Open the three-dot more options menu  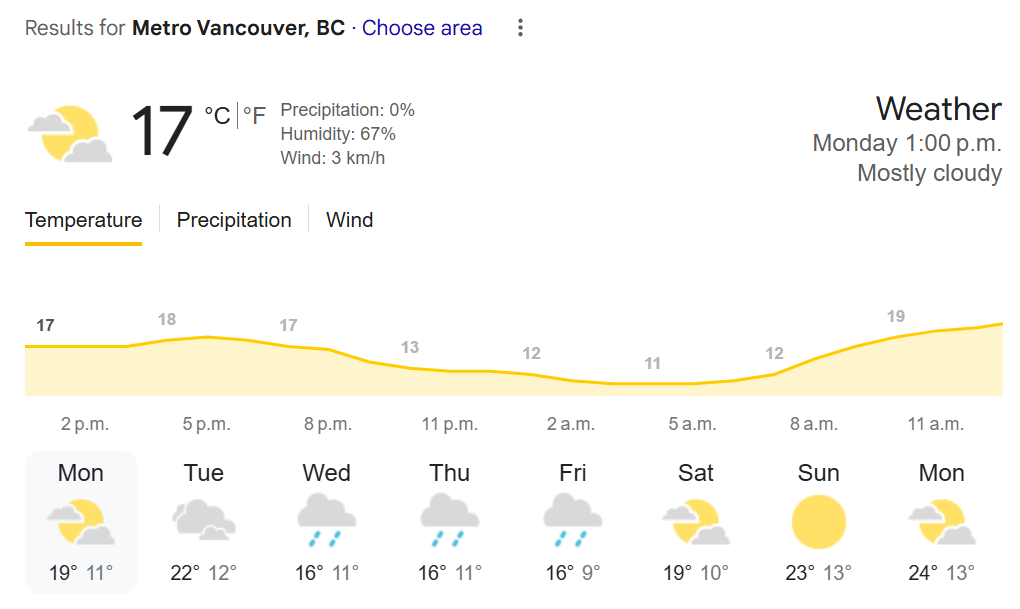(x=520, y=28)
